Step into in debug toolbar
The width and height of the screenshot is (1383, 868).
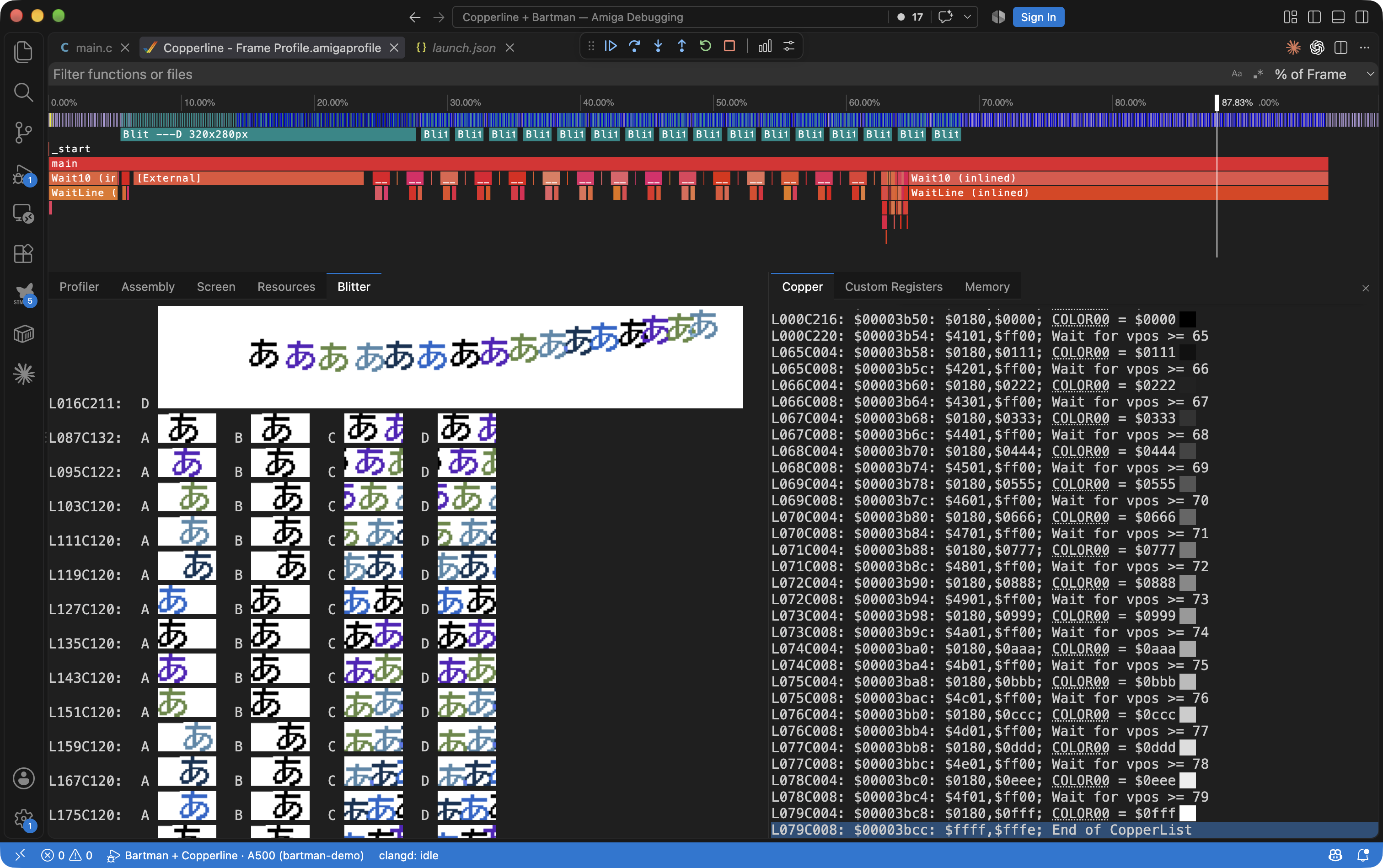658,47
